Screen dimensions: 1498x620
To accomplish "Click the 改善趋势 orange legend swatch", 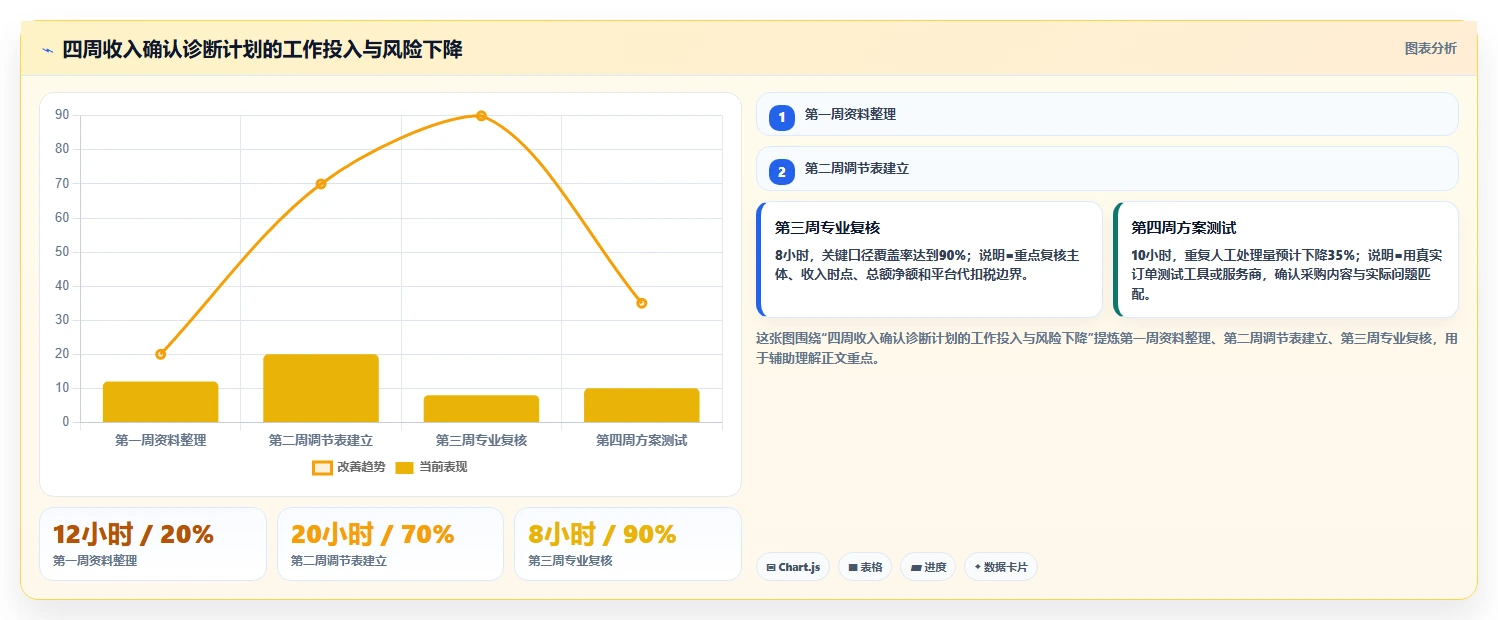I will pyautogui.click(x=322, y=467).
